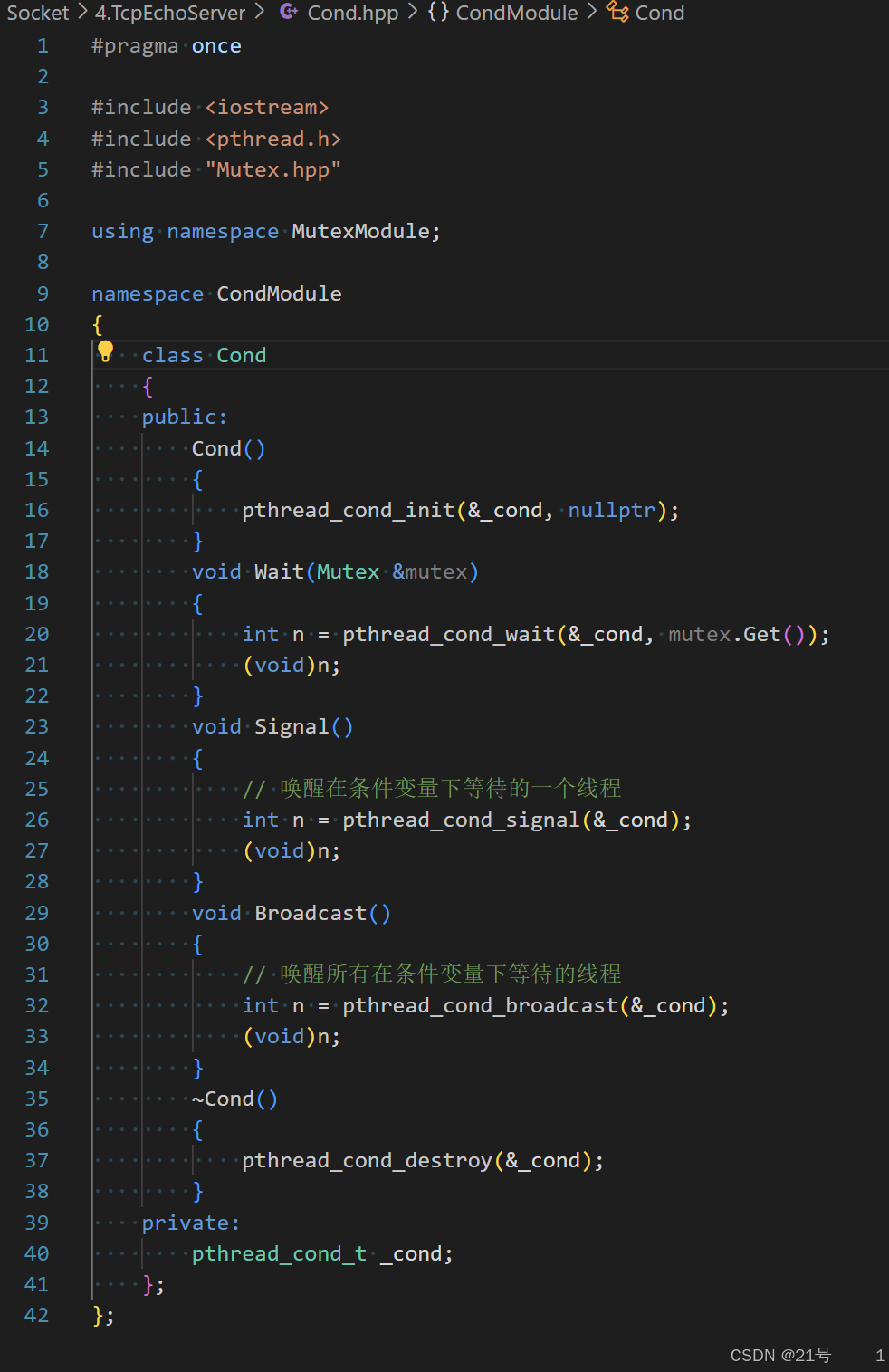The width and height of the screenshot is (889, 1372).
Task: Click the 'class Cond' declaration name
Action: (x=242, y=355)
